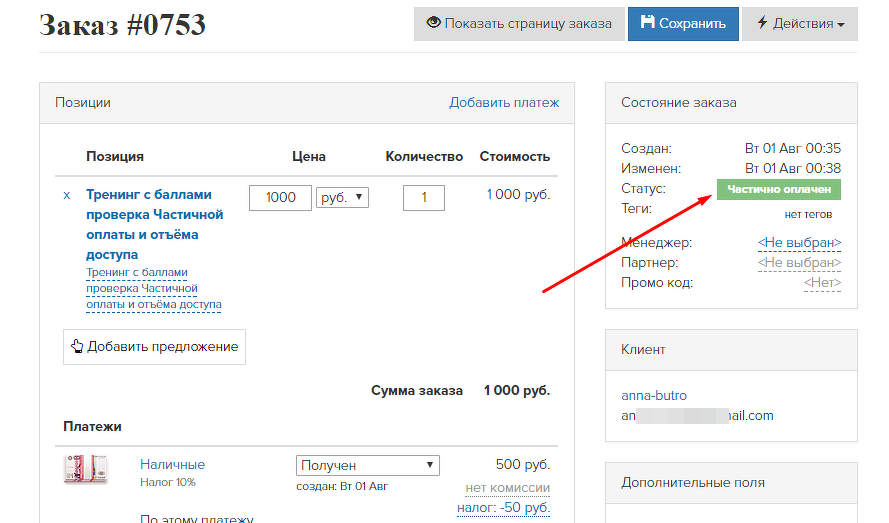Open the Получен payment status dropdown
889x523 pixels.
pos(367,465)
